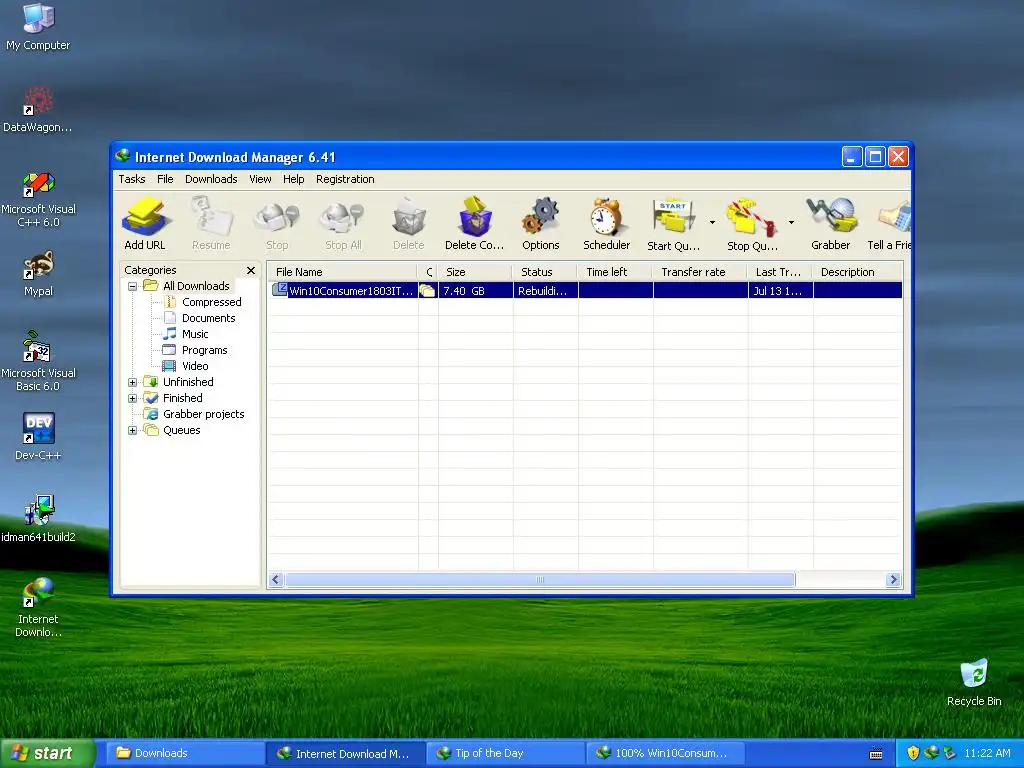Open the View menu

pyautogui.click(x=260, y=179)
